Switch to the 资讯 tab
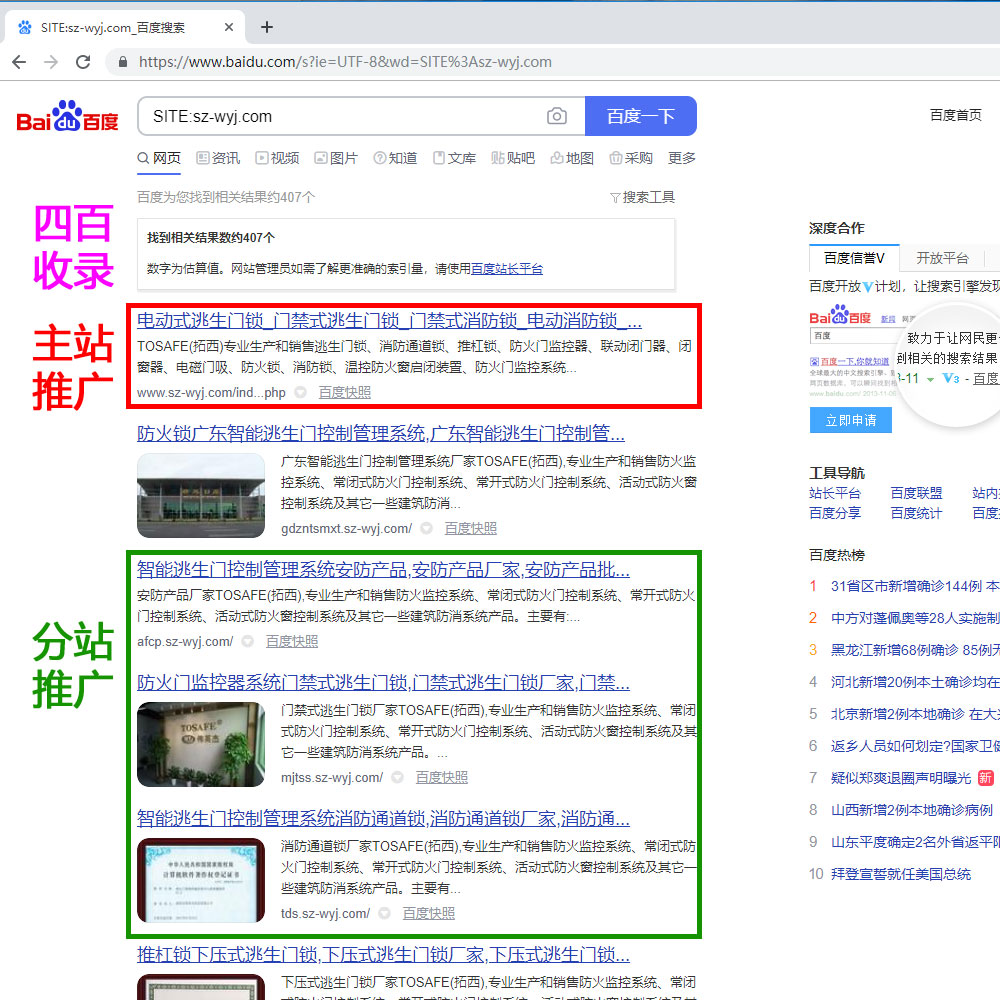This screenshot has height=1000, width=1000. [x=218, y=158]
